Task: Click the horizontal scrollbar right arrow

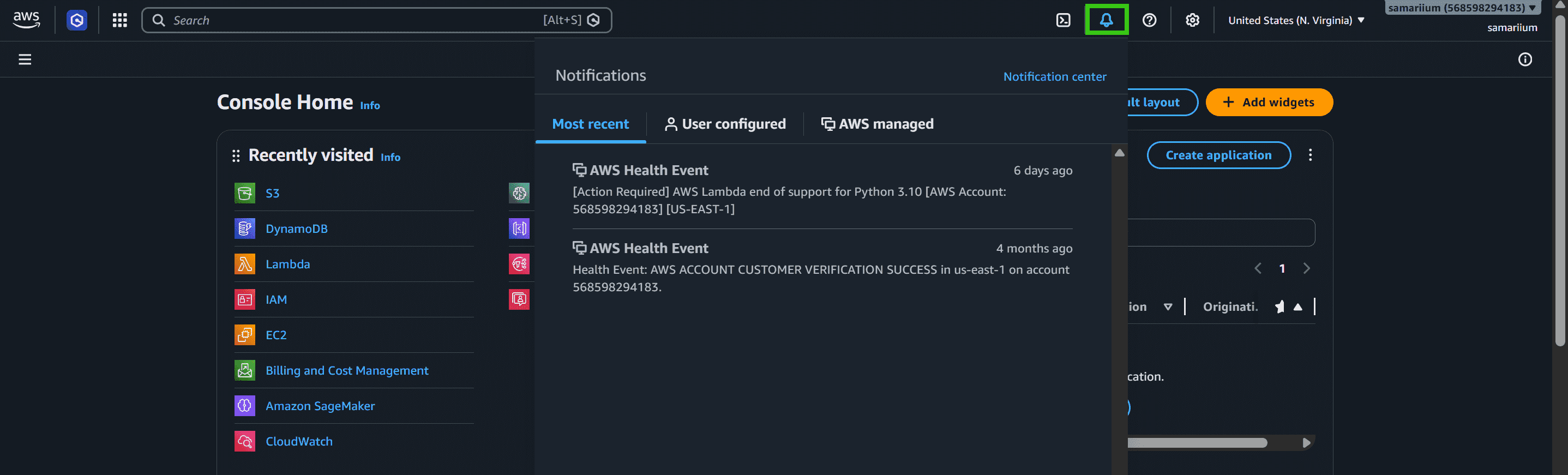Action: click(1306, 443)
